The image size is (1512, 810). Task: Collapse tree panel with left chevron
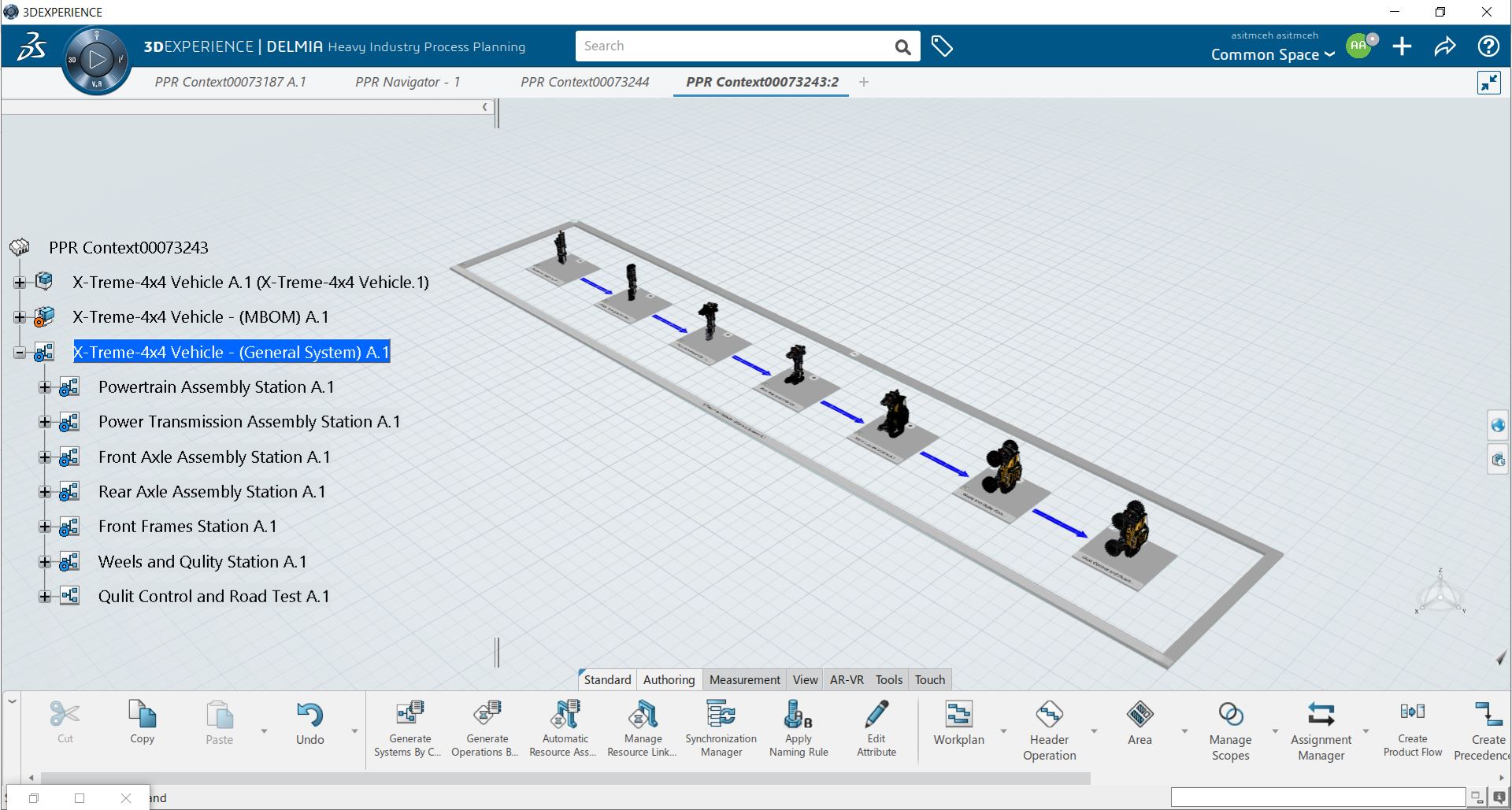(485, 107)
